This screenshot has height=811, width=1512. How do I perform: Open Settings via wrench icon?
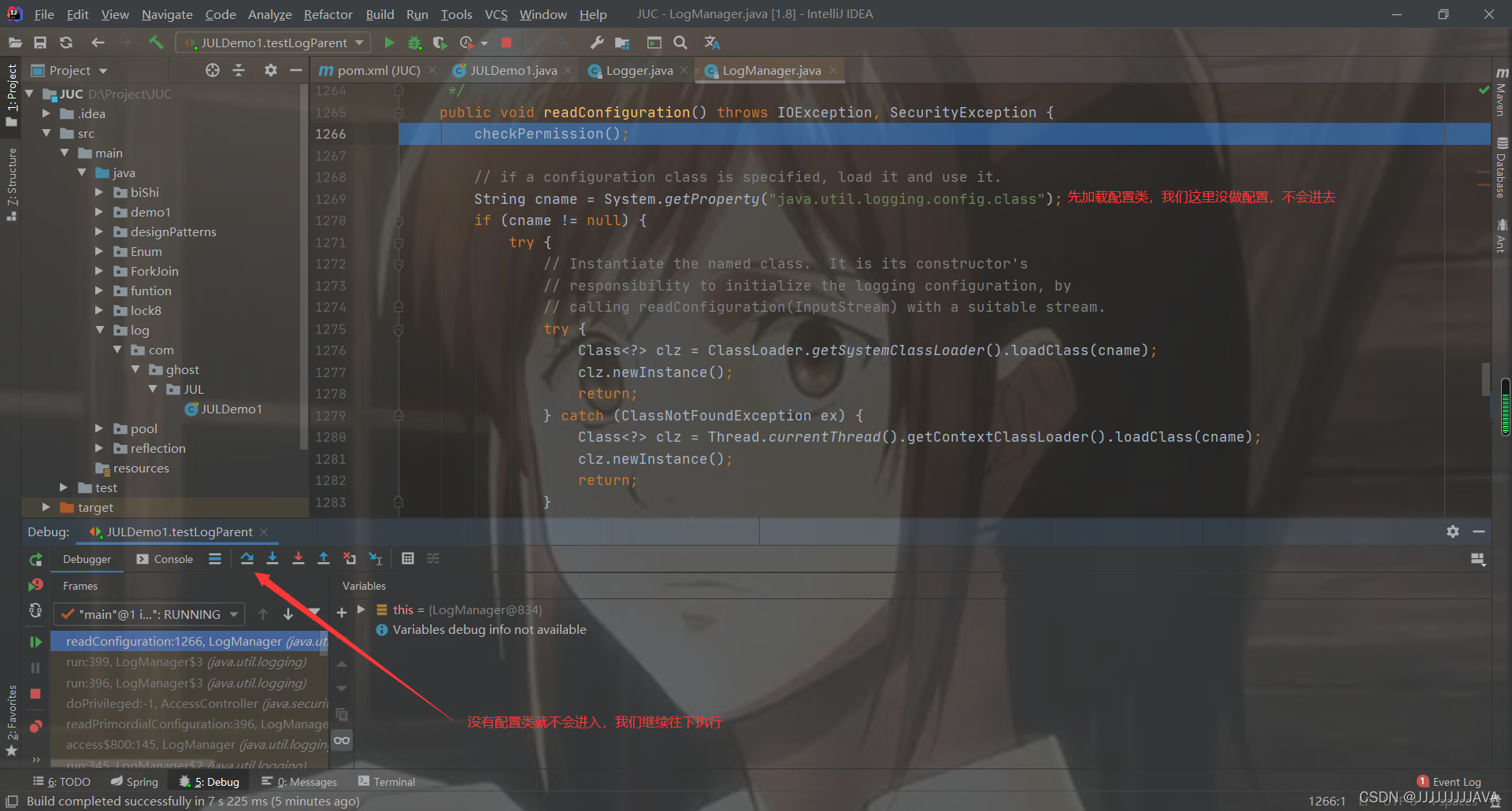[597, 43]
